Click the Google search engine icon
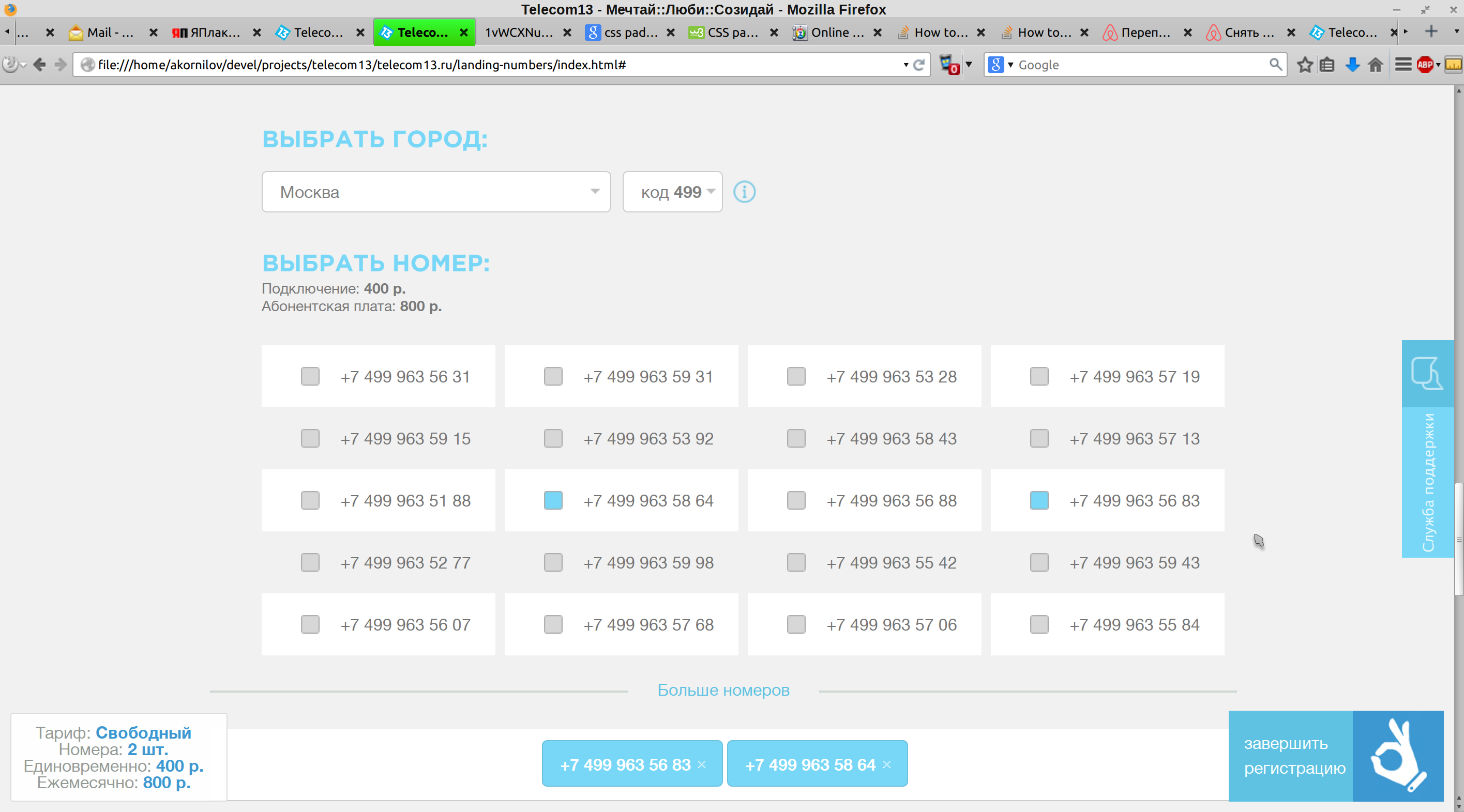 [995, 65]
